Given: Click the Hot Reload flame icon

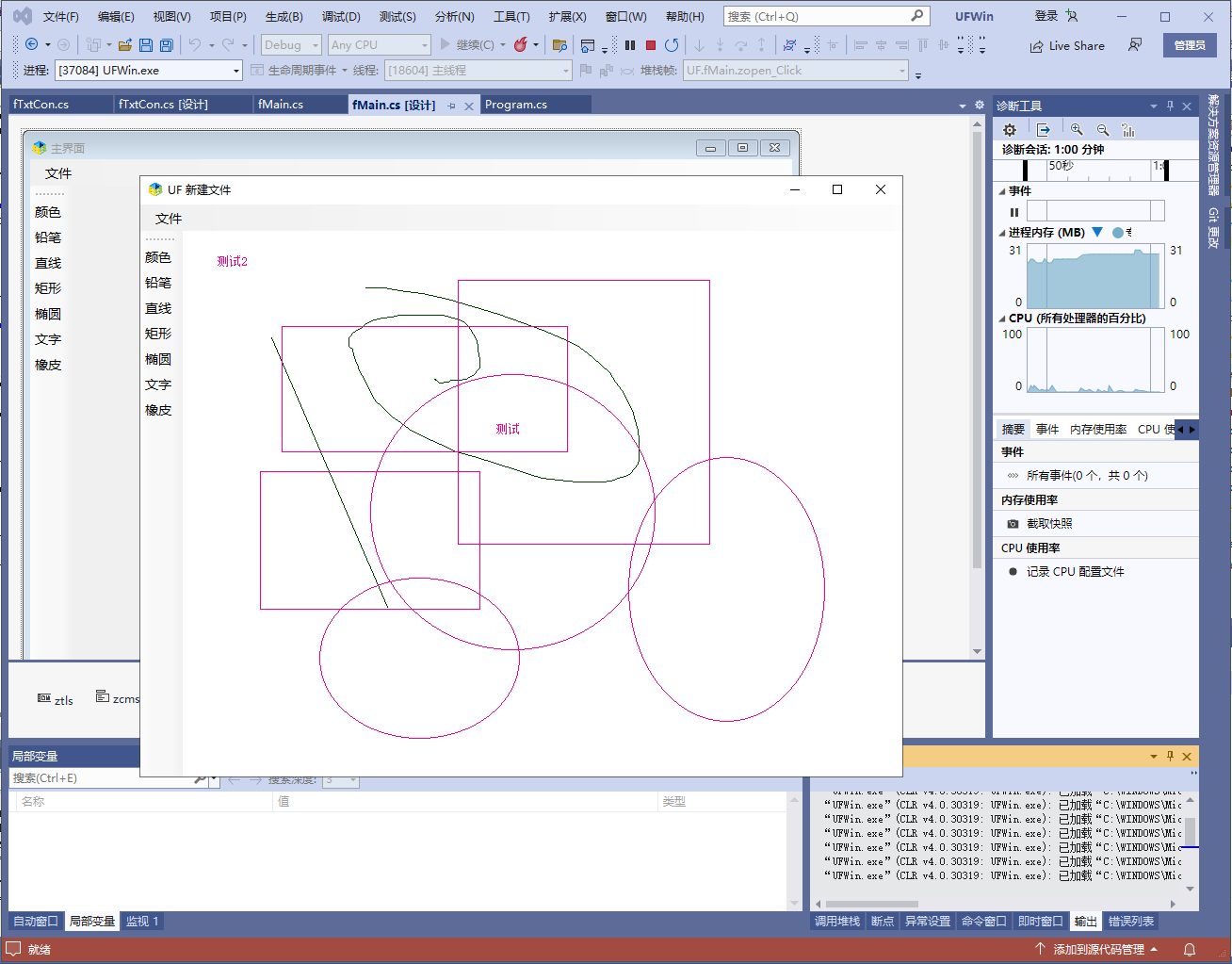Looking at the screenshot, I should (x=521, y=44).
